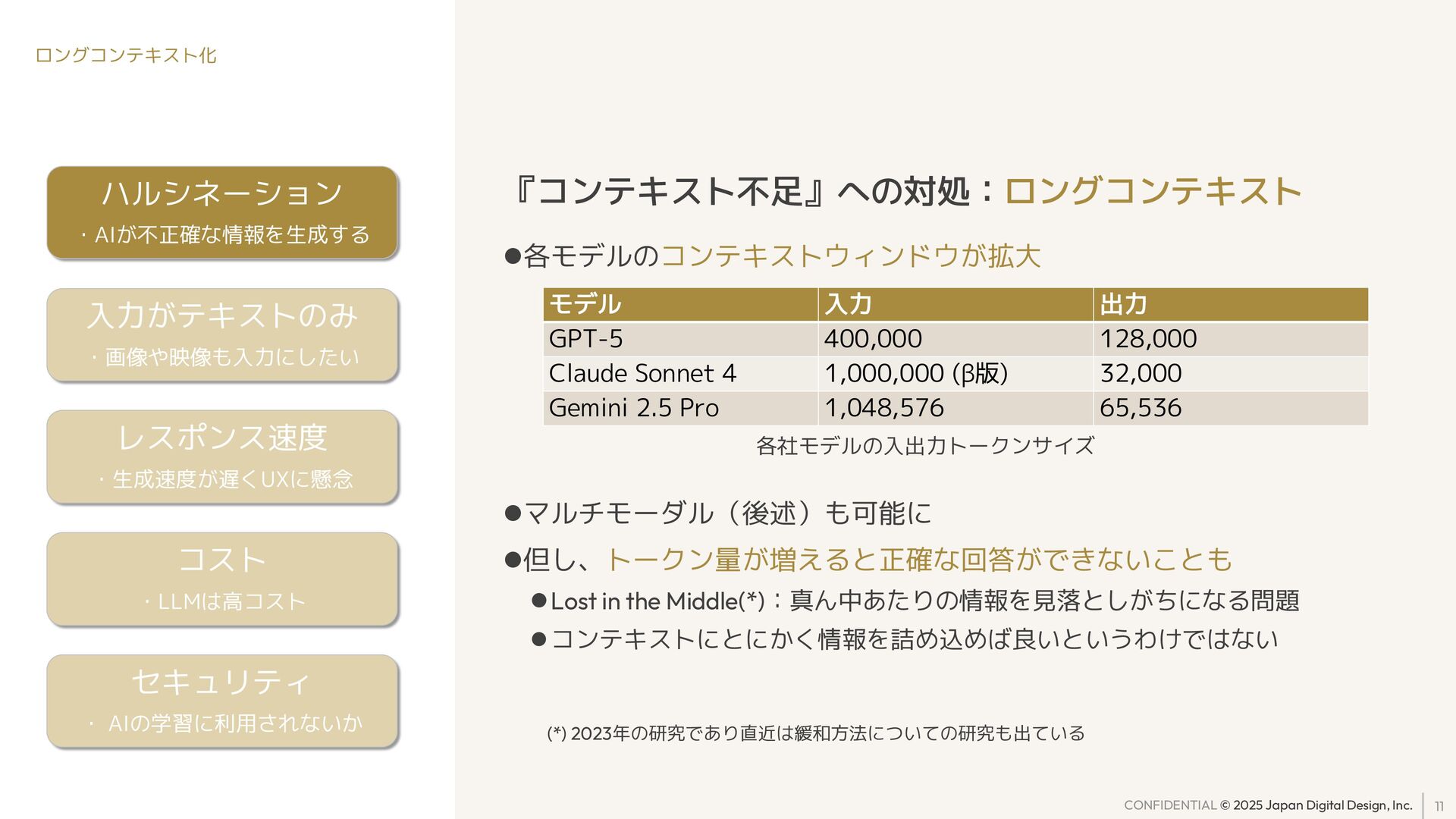Screen dimensions: 1456x819
Task: Click the slide title ロングコンテキスト text
Action: [x=1153, y=191]
